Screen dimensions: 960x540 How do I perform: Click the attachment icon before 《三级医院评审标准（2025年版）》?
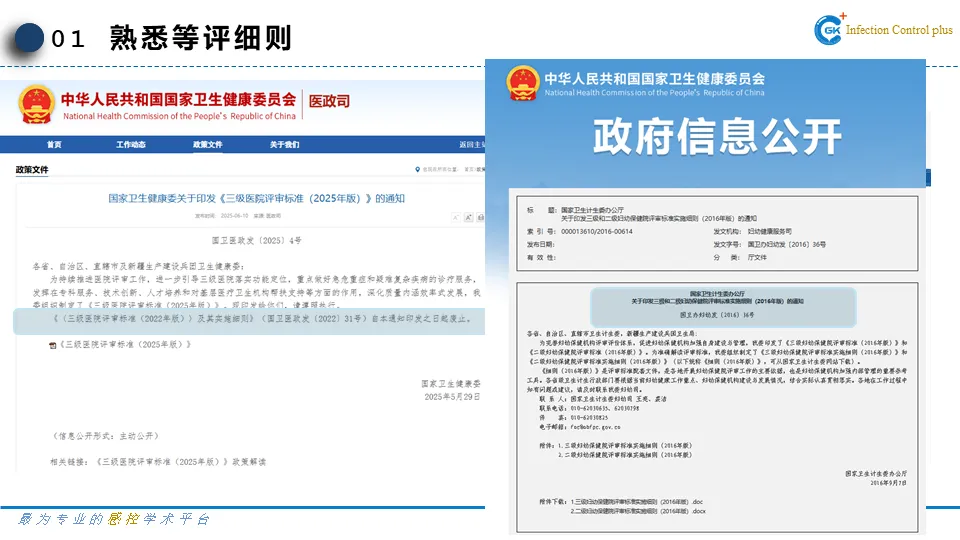[53, 345]
